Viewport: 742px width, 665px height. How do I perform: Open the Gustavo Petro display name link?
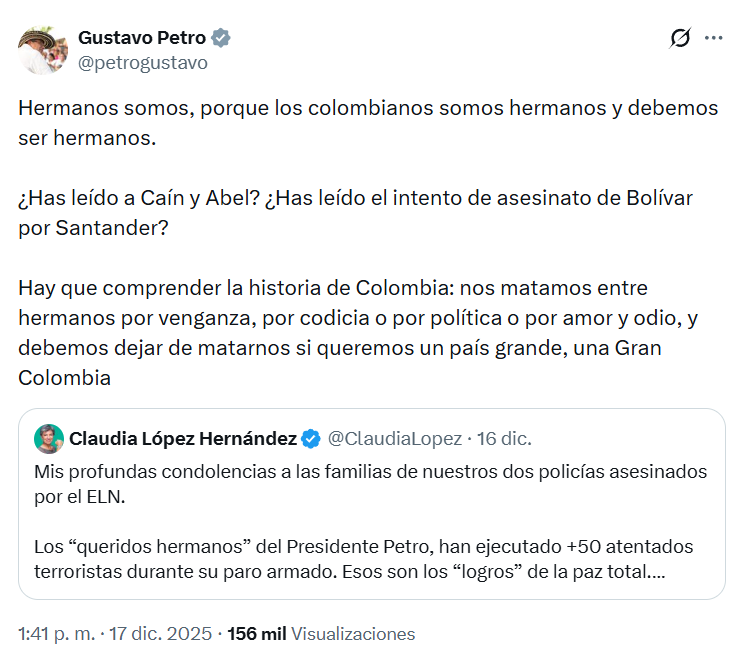[141, 39]
